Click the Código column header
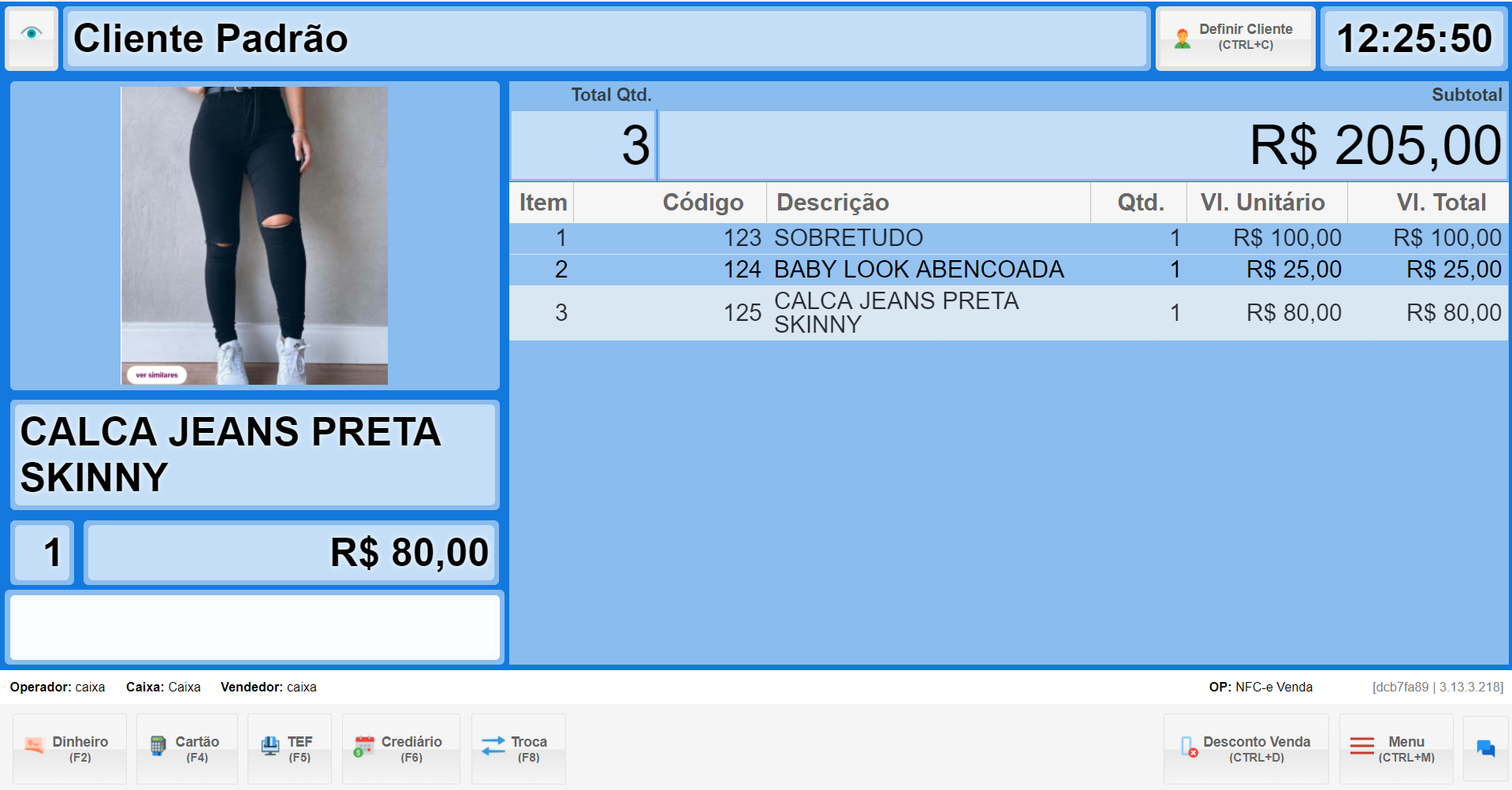 point(670,203)
